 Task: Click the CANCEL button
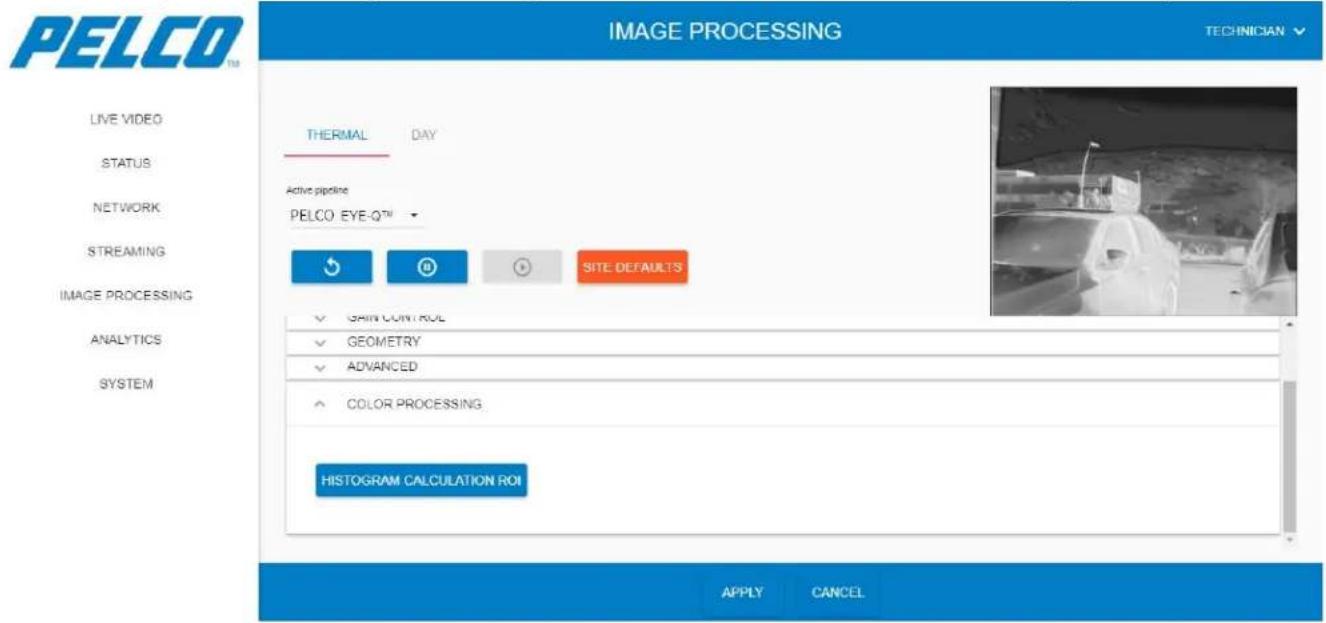click(x=837, y=592)
